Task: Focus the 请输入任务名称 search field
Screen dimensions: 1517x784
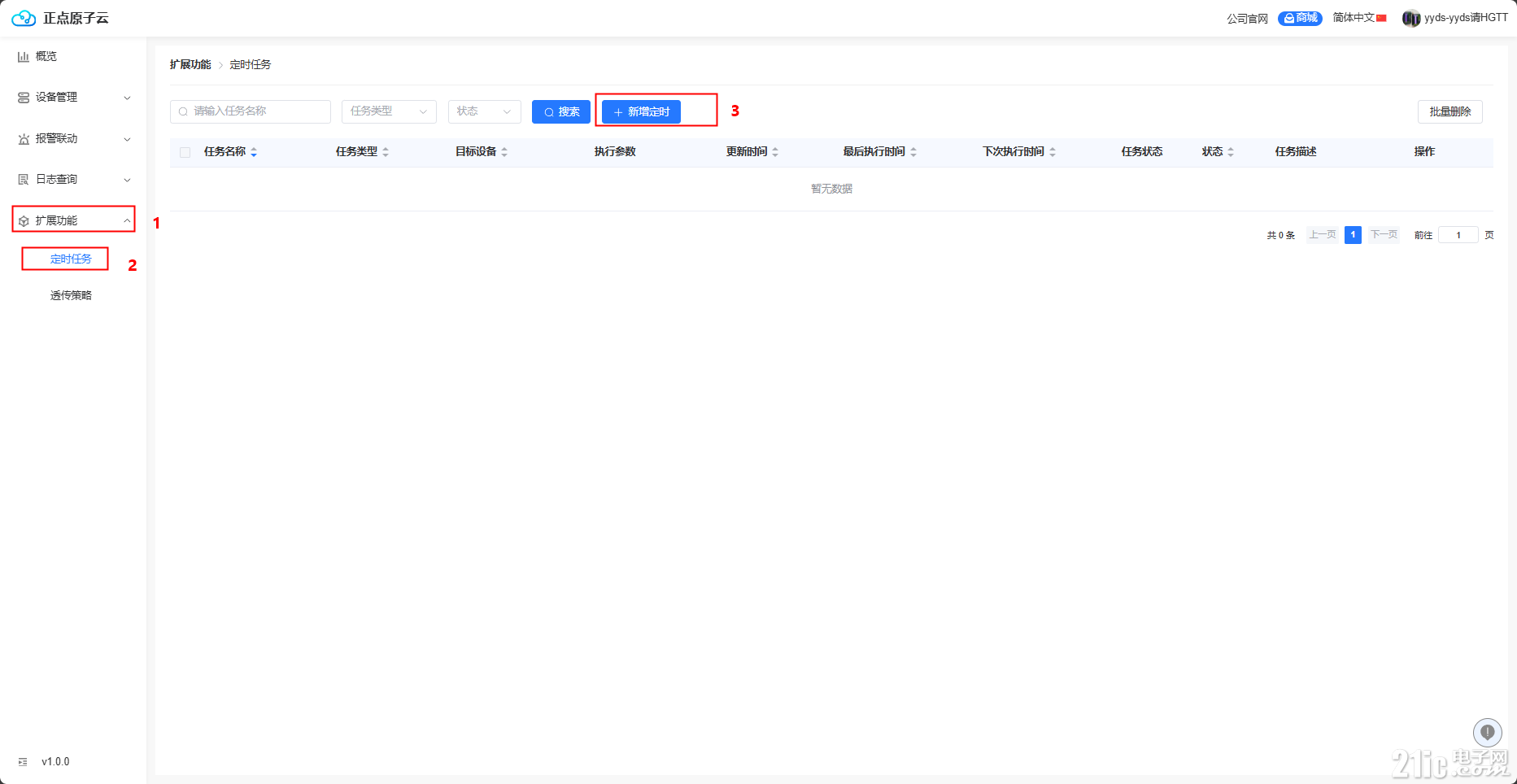Action: (x=251, y=111)
